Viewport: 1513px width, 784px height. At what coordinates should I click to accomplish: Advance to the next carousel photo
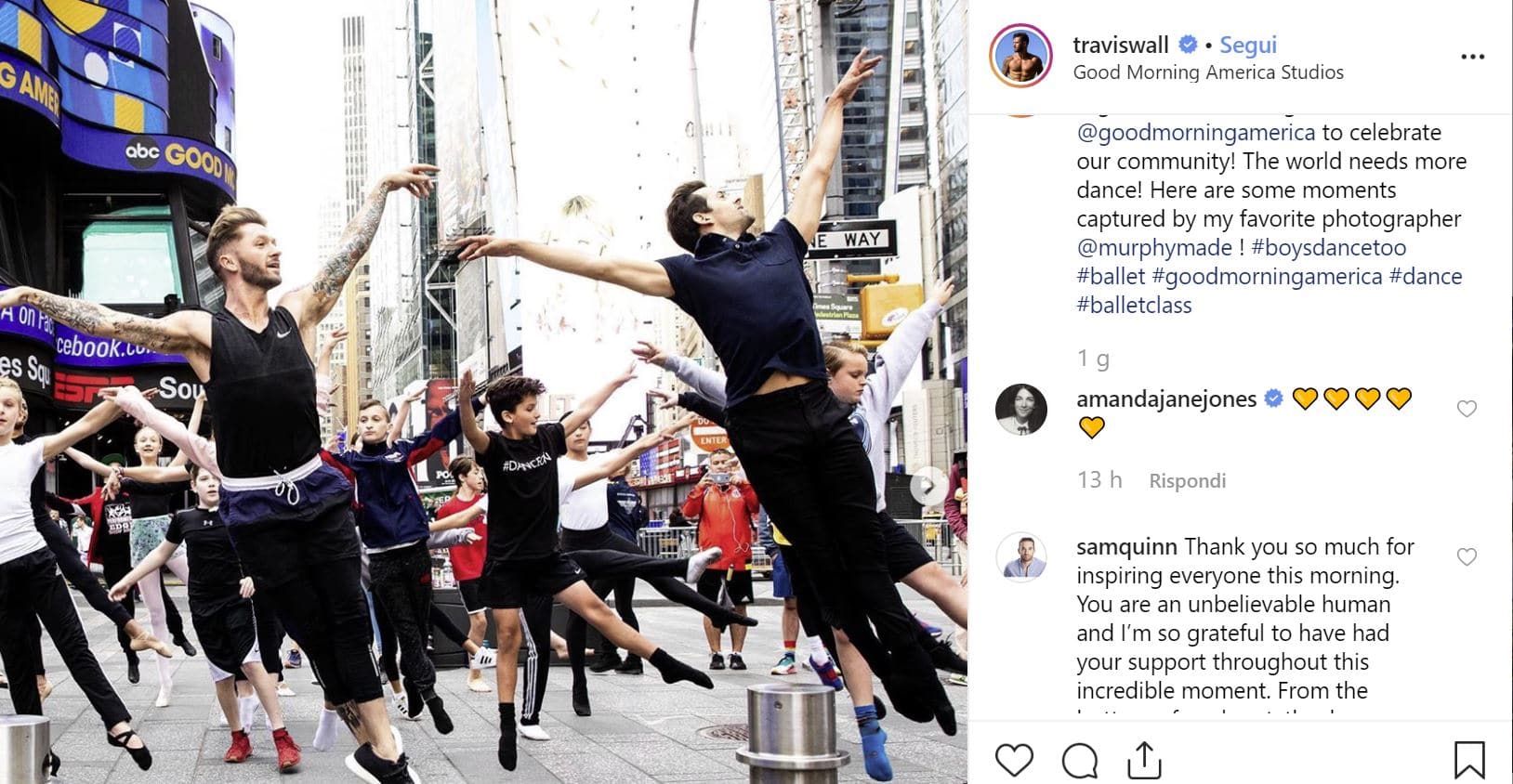click(x=928, y=486)
